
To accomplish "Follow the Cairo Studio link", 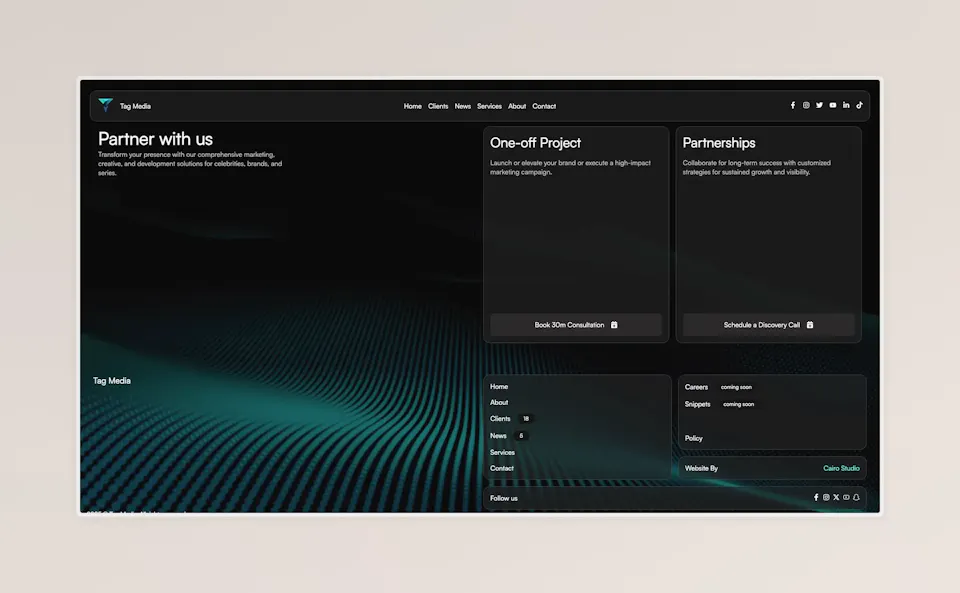I will [841, 468].
